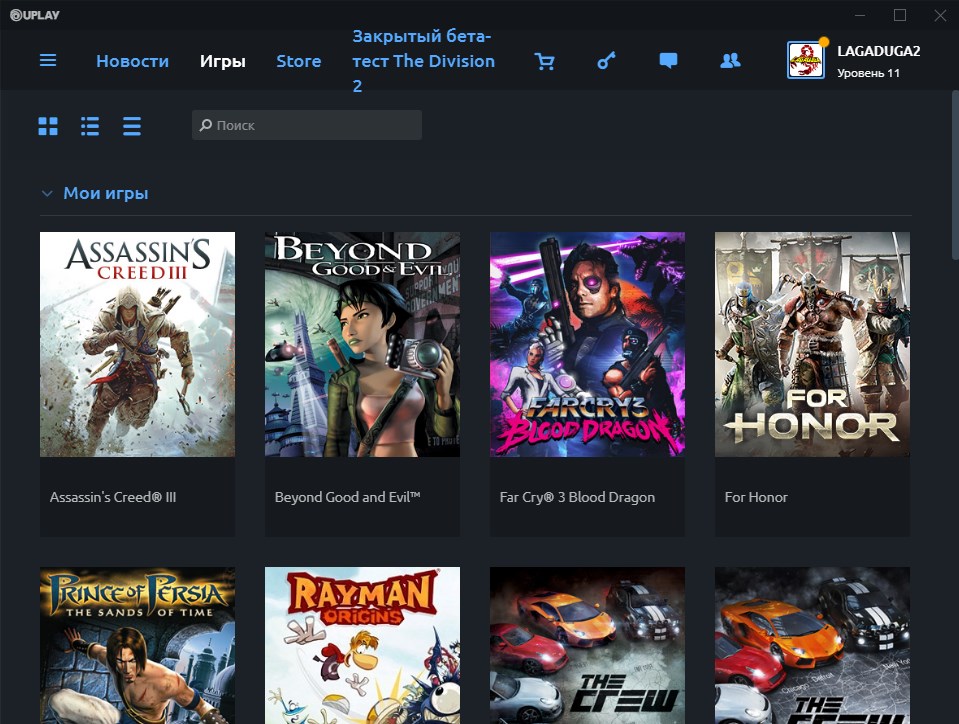Click the Beyond Good and Evil™ title
The image size is (959, 724).
click(347, 497)
